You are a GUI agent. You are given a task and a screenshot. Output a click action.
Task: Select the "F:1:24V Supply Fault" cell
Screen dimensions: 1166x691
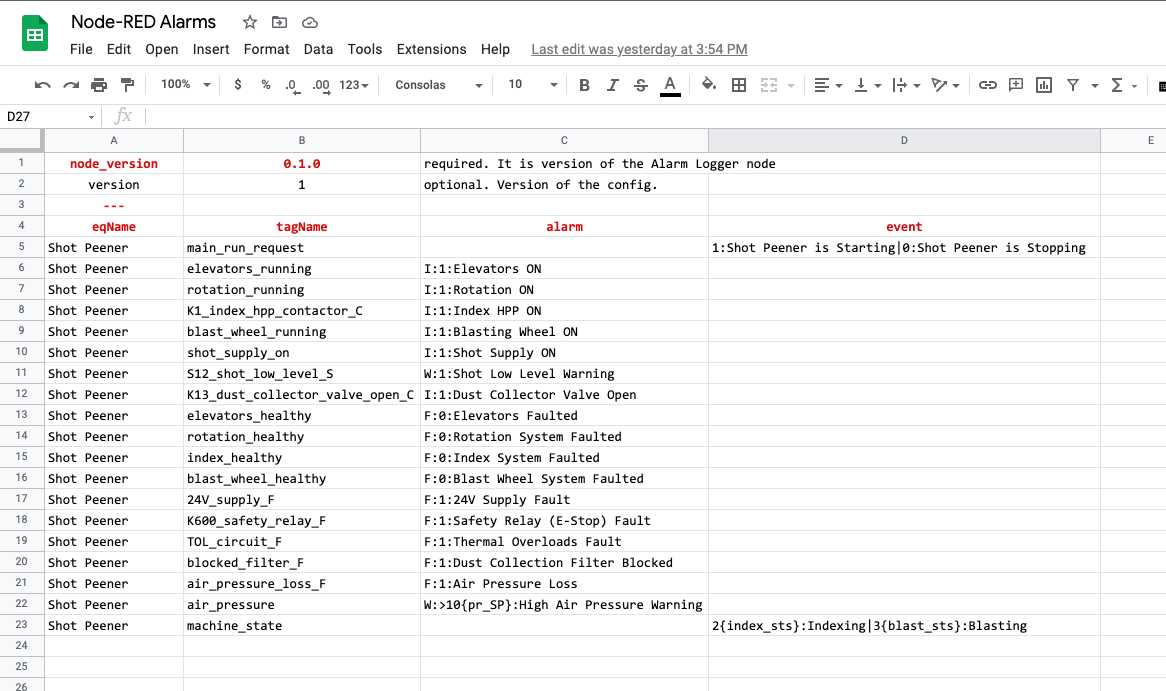pyautogui.click(x=564, y=500)
